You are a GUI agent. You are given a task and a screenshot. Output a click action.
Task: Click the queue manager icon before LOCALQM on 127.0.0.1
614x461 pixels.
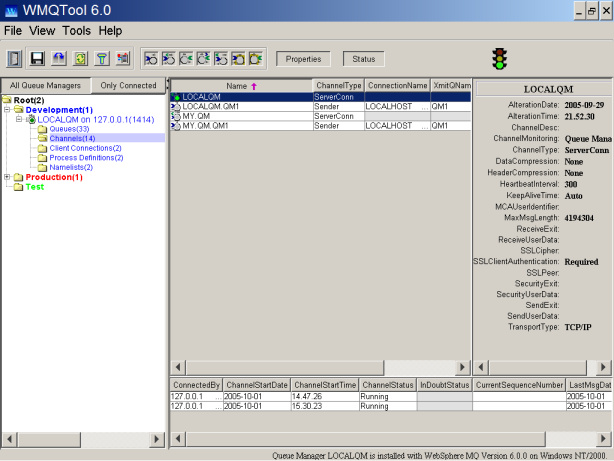tap(32, 119)
